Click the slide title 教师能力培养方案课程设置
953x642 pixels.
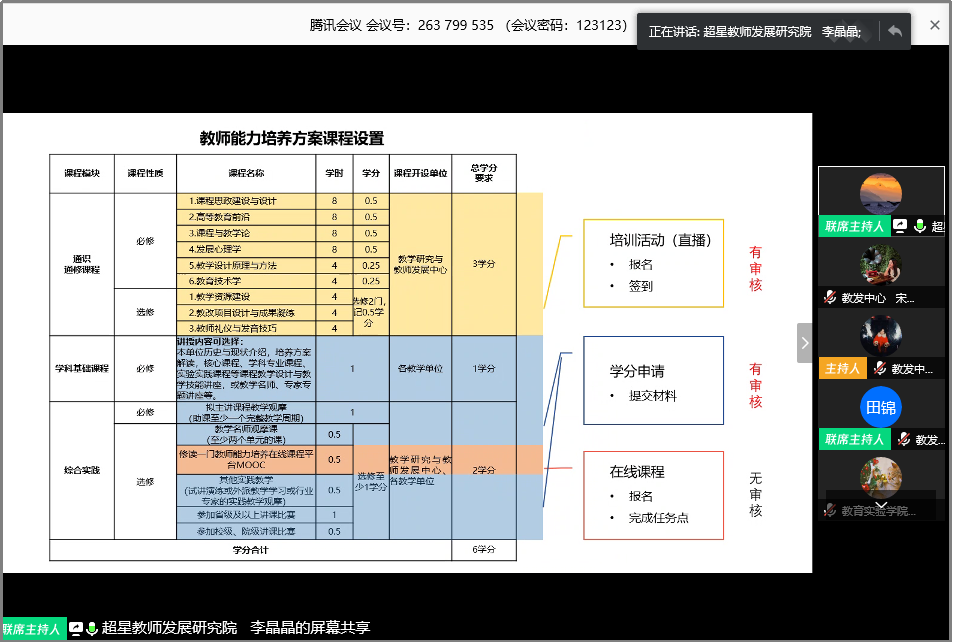[292, 138]
